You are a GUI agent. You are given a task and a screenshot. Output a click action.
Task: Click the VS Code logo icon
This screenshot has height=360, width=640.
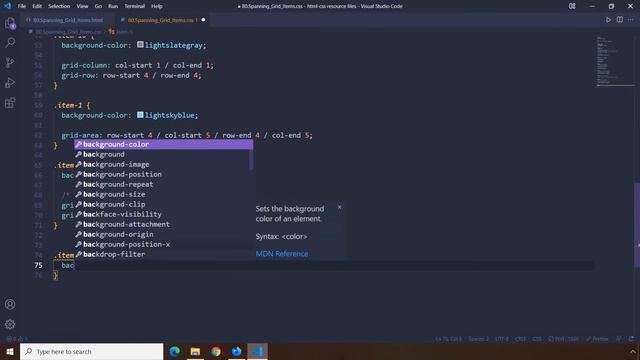pos(7,6)
